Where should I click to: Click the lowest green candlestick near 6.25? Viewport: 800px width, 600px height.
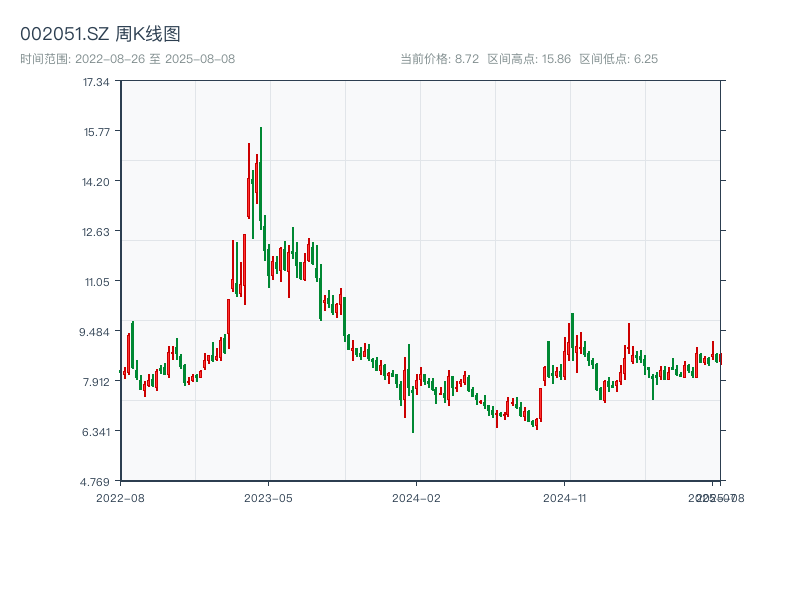[x=413, y=410]
